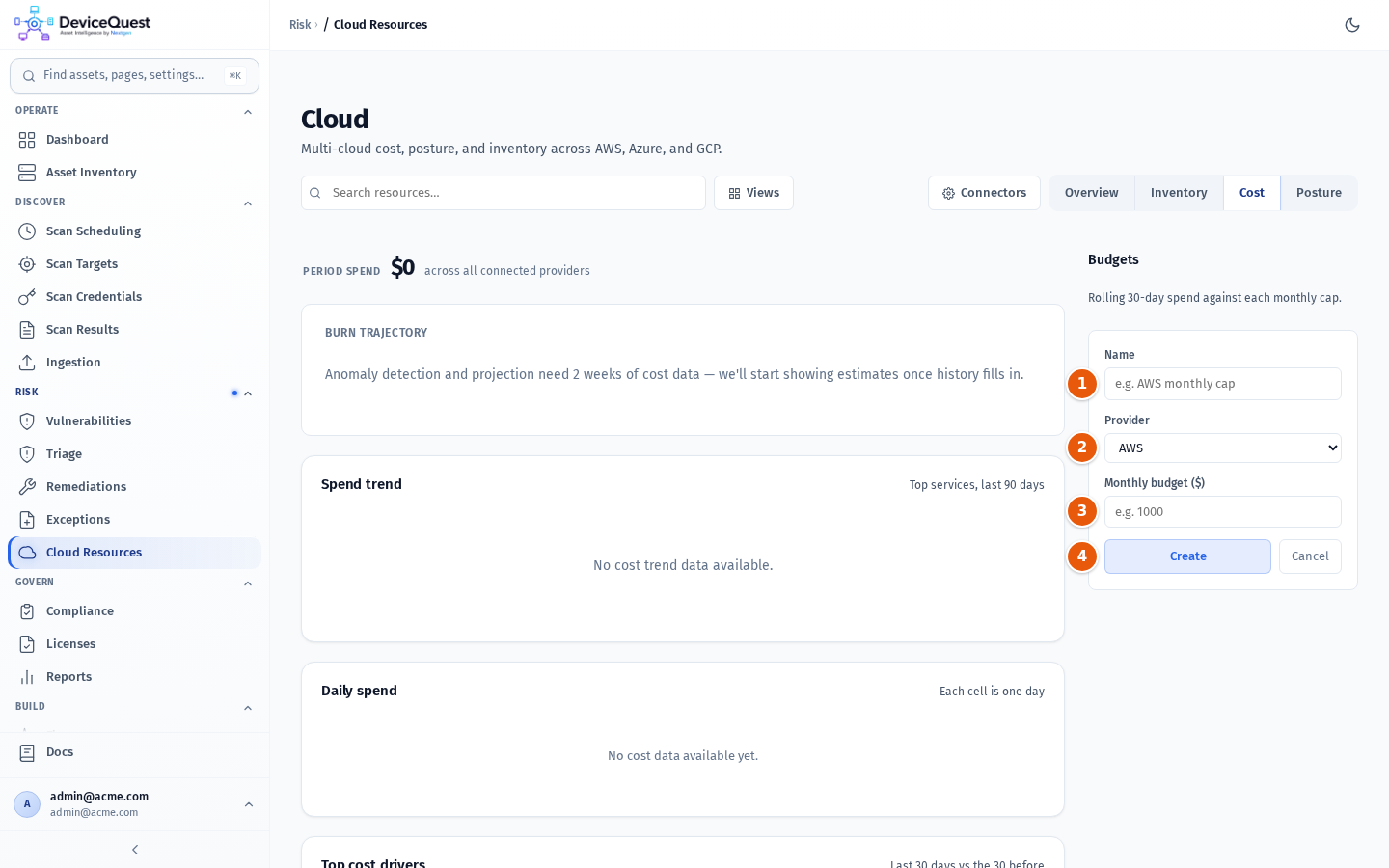
Task: Click the Create budget button
Action: click(1187, 556)
